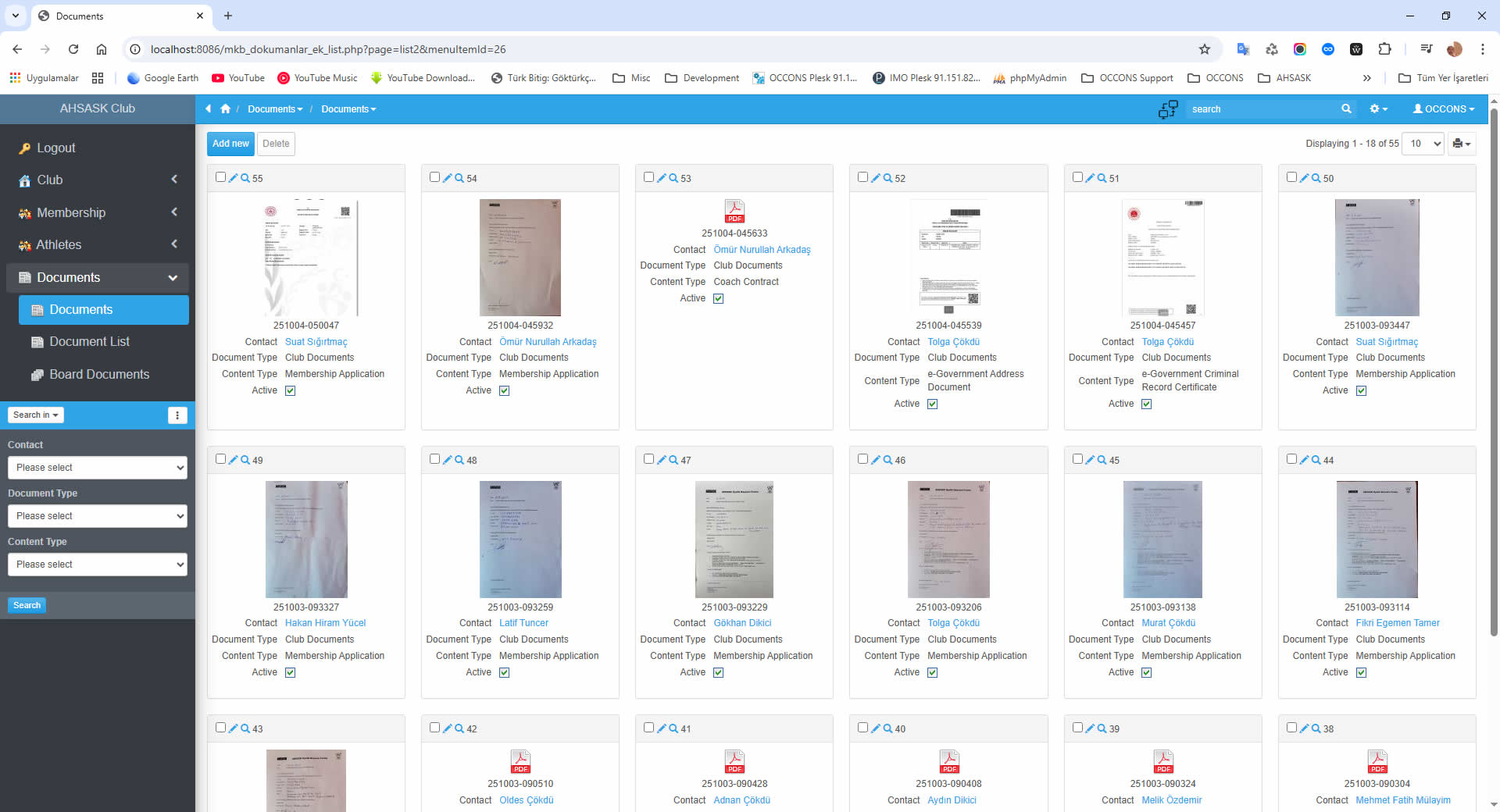Click the three-dot options icon in search panel
Viewport: 1500px width, 812px height.
(x=177, y=415)
